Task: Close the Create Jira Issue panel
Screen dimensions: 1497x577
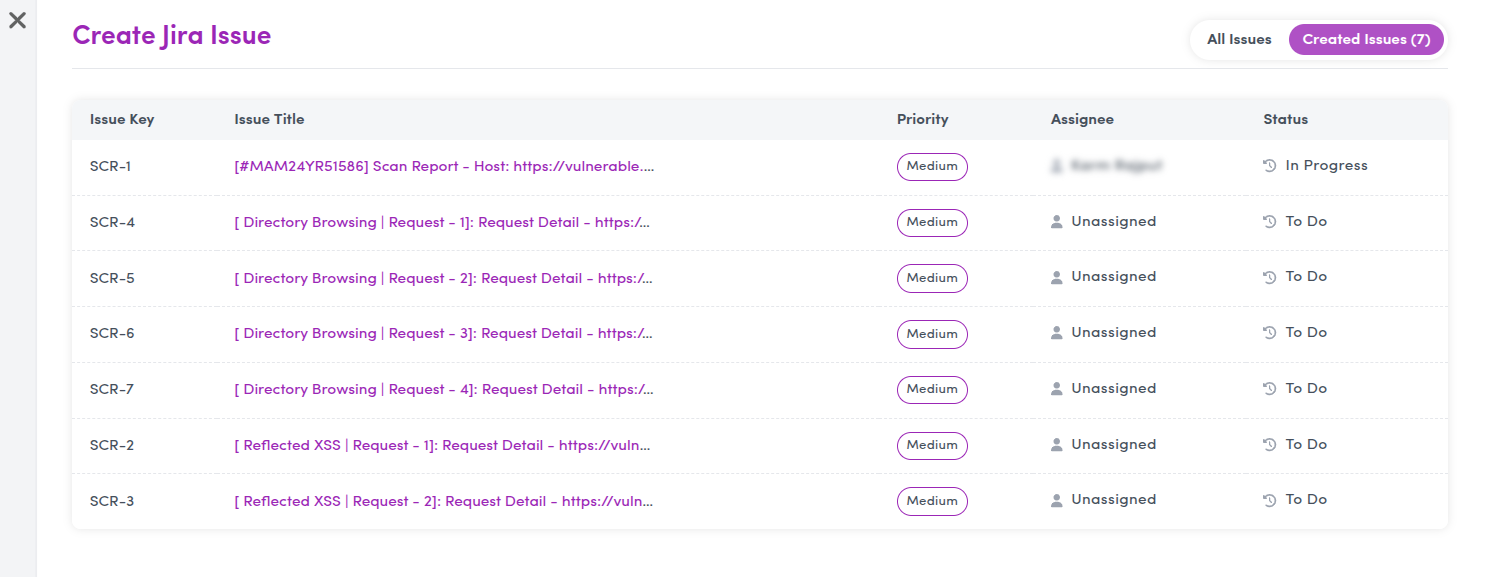Action: coord(17,20)
